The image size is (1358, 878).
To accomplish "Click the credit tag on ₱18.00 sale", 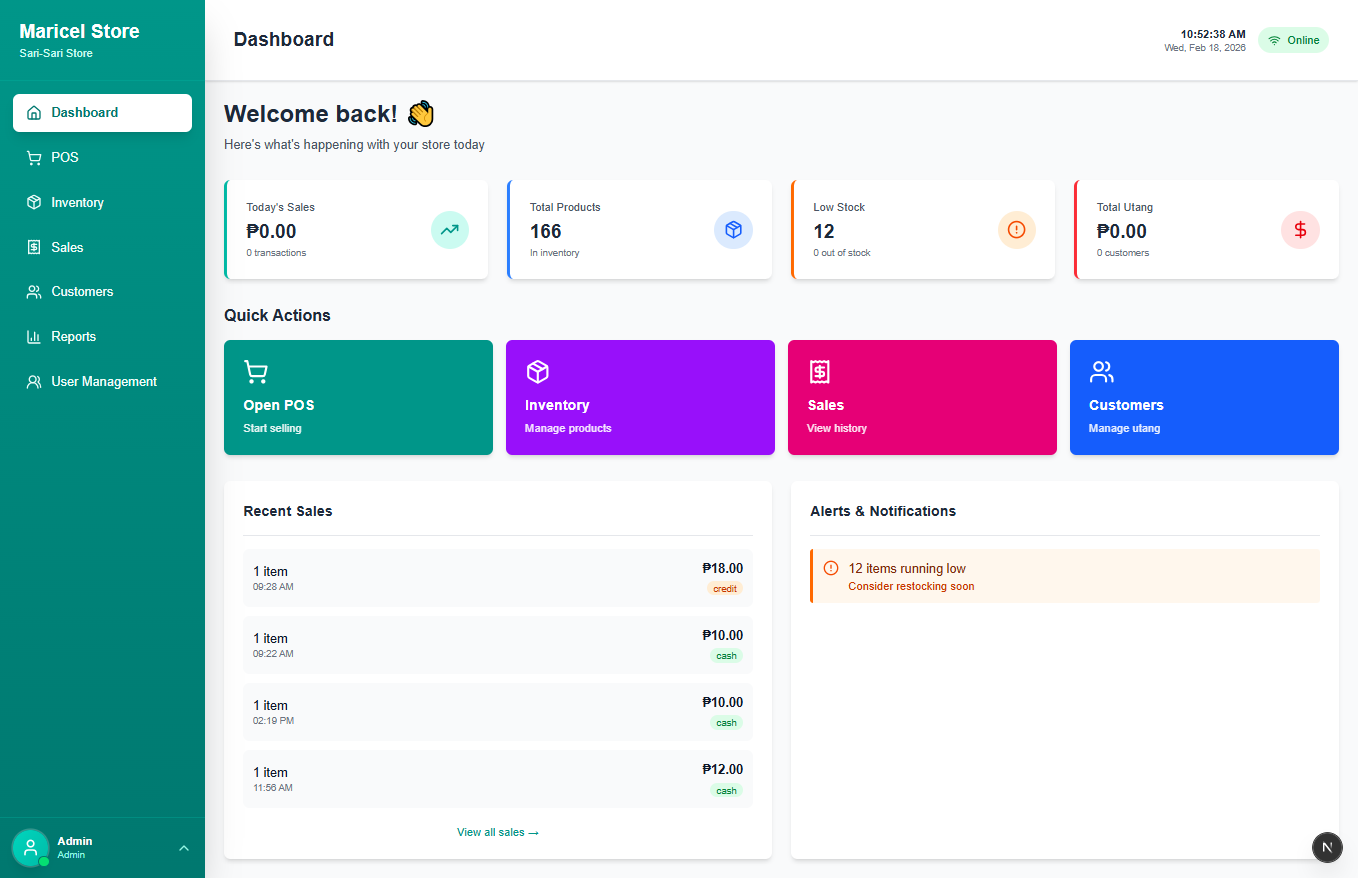I will coord(725,589).
